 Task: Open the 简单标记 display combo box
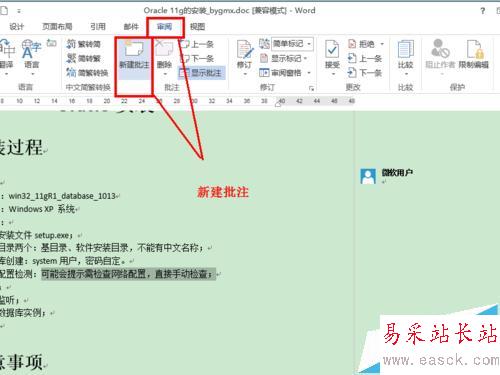(x=292, y=44)
